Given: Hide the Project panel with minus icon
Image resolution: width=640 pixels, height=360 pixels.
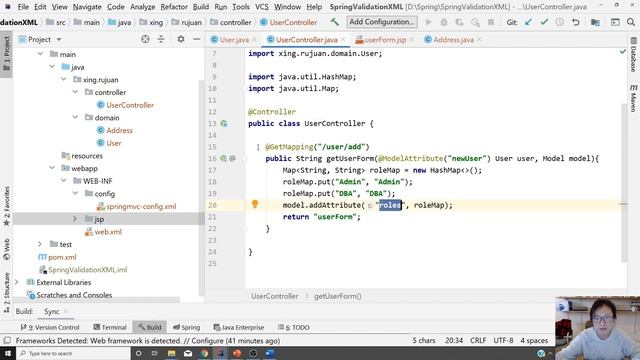Looking at the screenshot, I should coord(196,39).
